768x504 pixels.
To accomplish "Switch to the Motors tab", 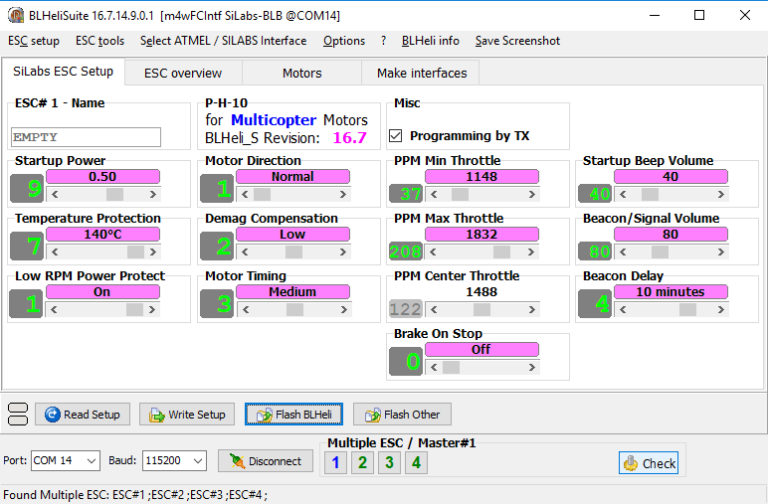I will coord(302,73).
